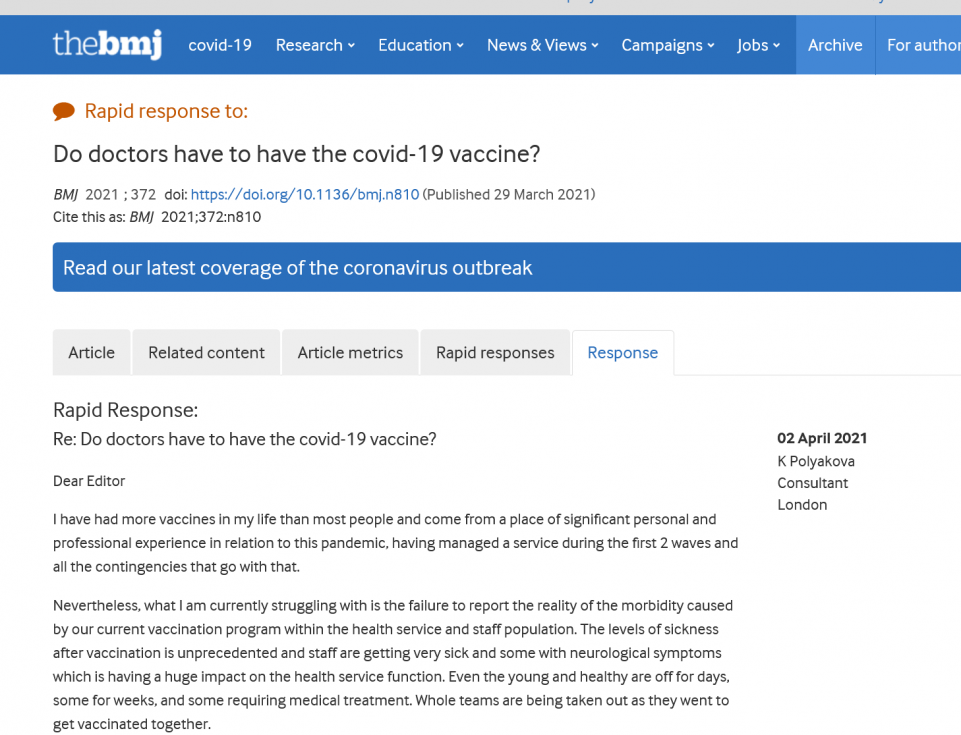This screenshot has width=961, height=735.
Task: Switch to the Article tab
Action: (x=91, y=352)
